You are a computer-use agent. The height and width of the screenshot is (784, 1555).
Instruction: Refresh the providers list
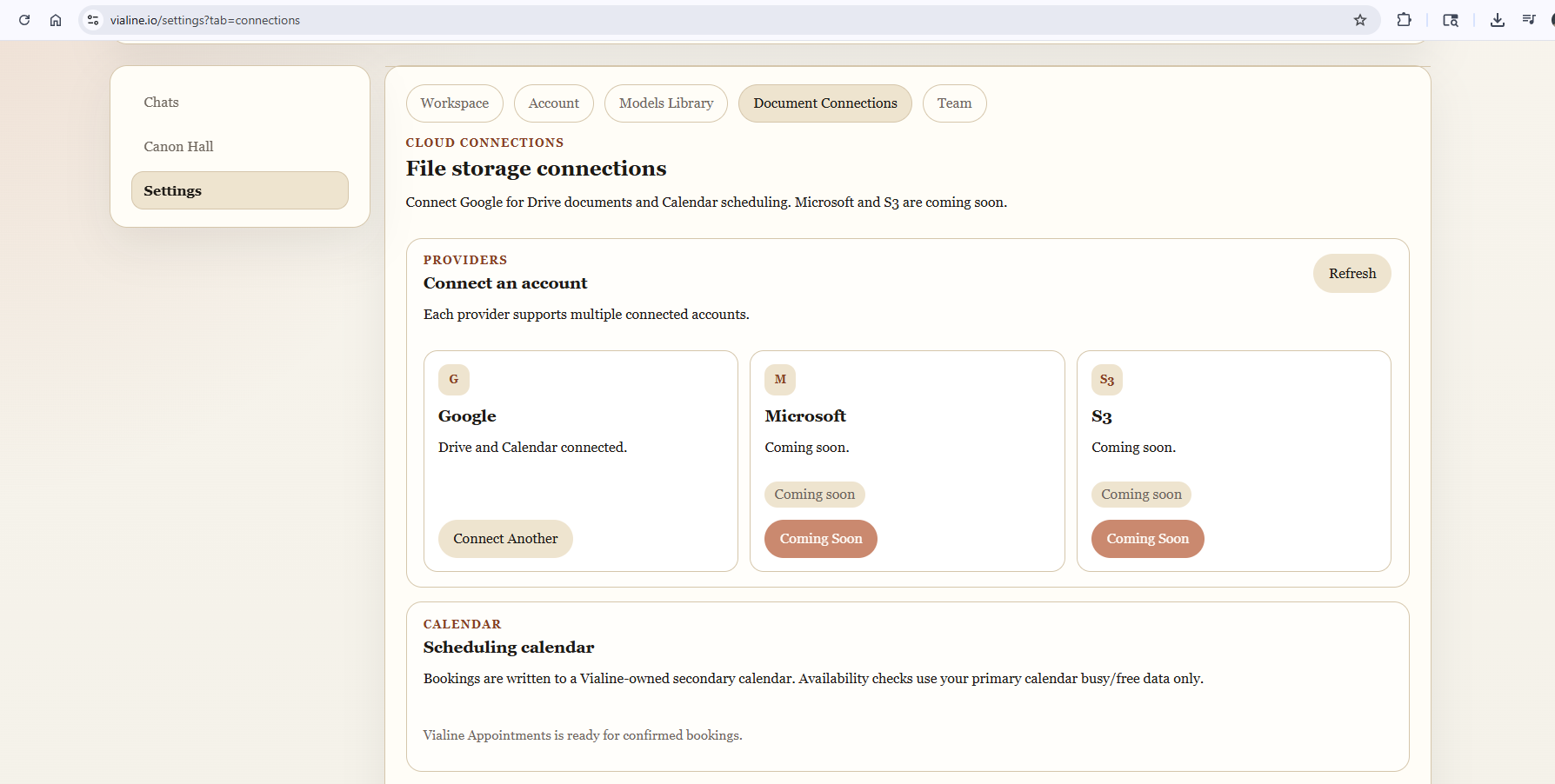point(1352,274)
